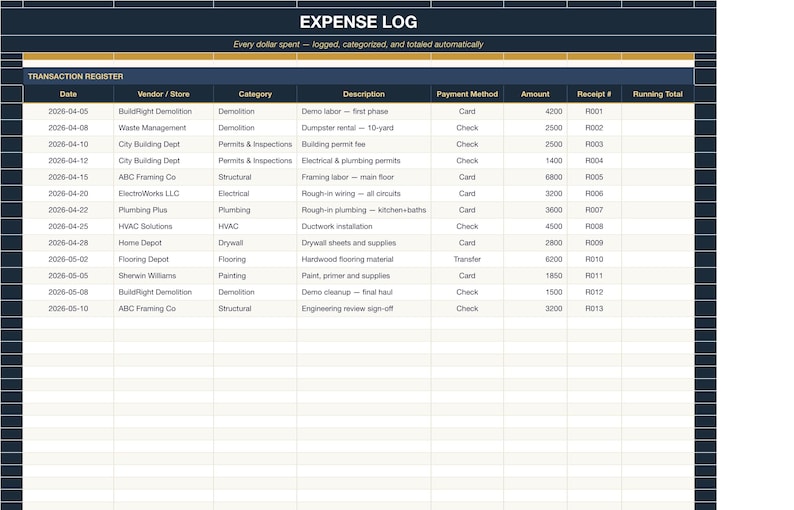The height and width of the screenshot is (510, 794).
Task: Click the 1500 amount cell
Action: click(x=535, y=292)
